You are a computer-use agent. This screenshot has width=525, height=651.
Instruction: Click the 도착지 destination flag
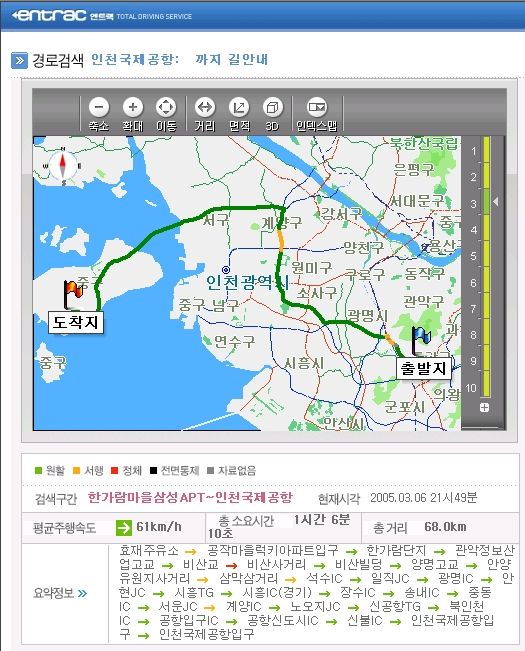(73, 294)
